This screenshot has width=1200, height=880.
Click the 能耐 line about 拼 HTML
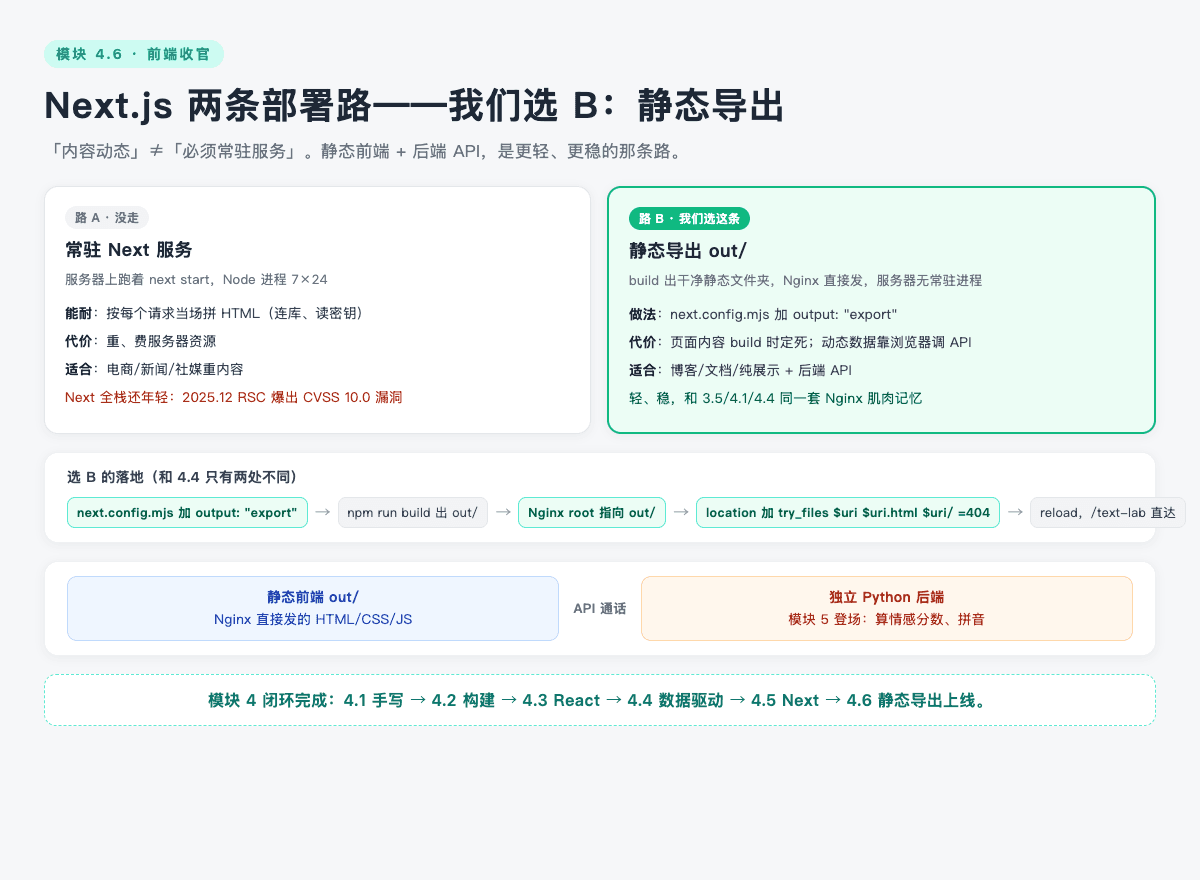(217, 313)
